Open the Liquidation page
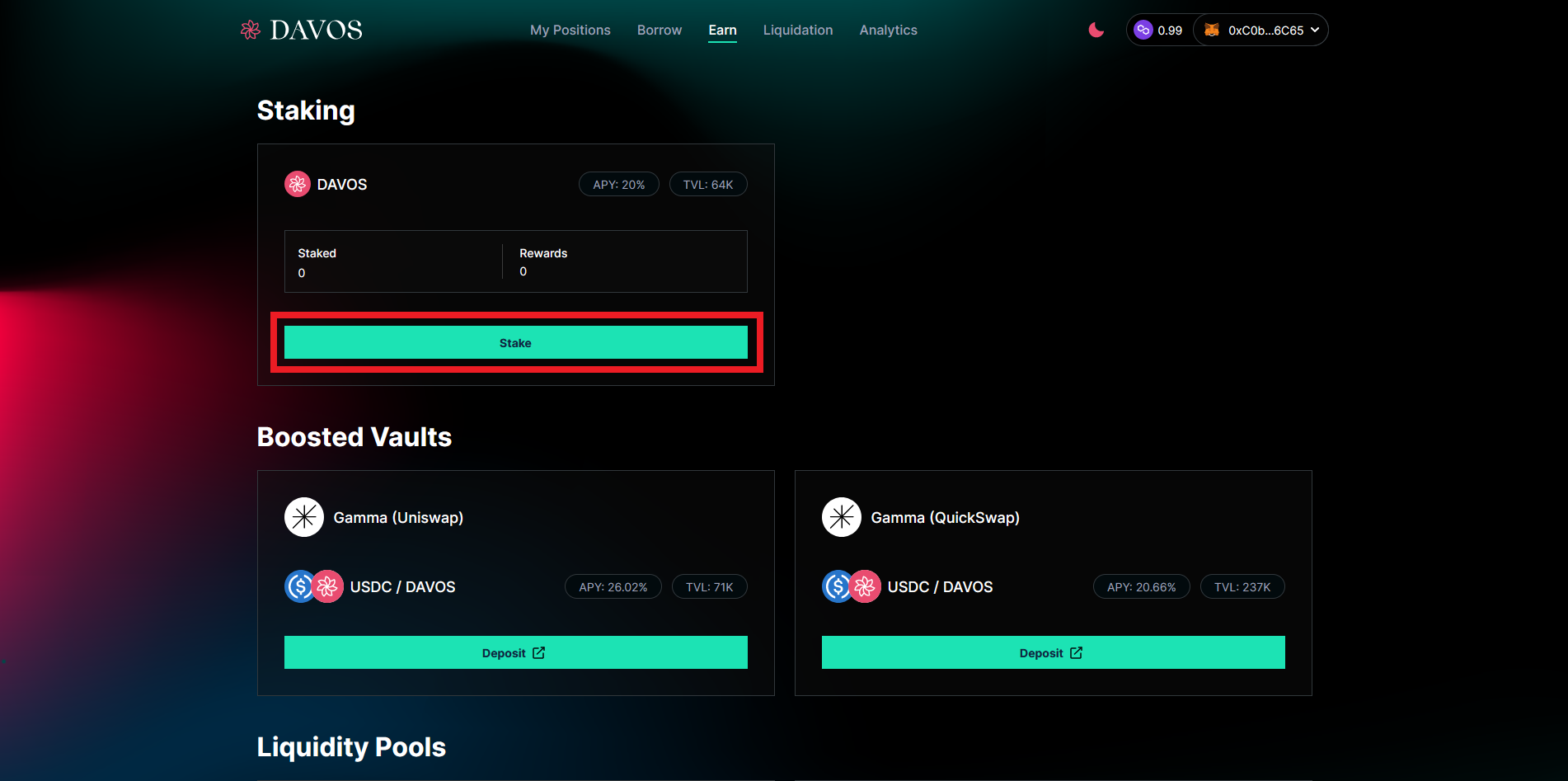Viewport: 1568px width, 781px height. click(x=798, y=31)
